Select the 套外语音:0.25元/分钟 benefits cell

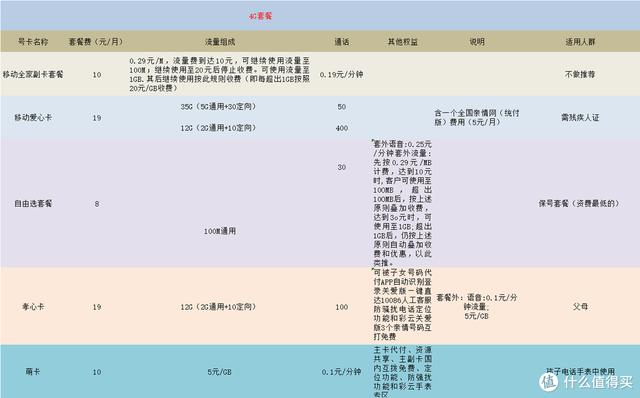(x=402, y=203)
